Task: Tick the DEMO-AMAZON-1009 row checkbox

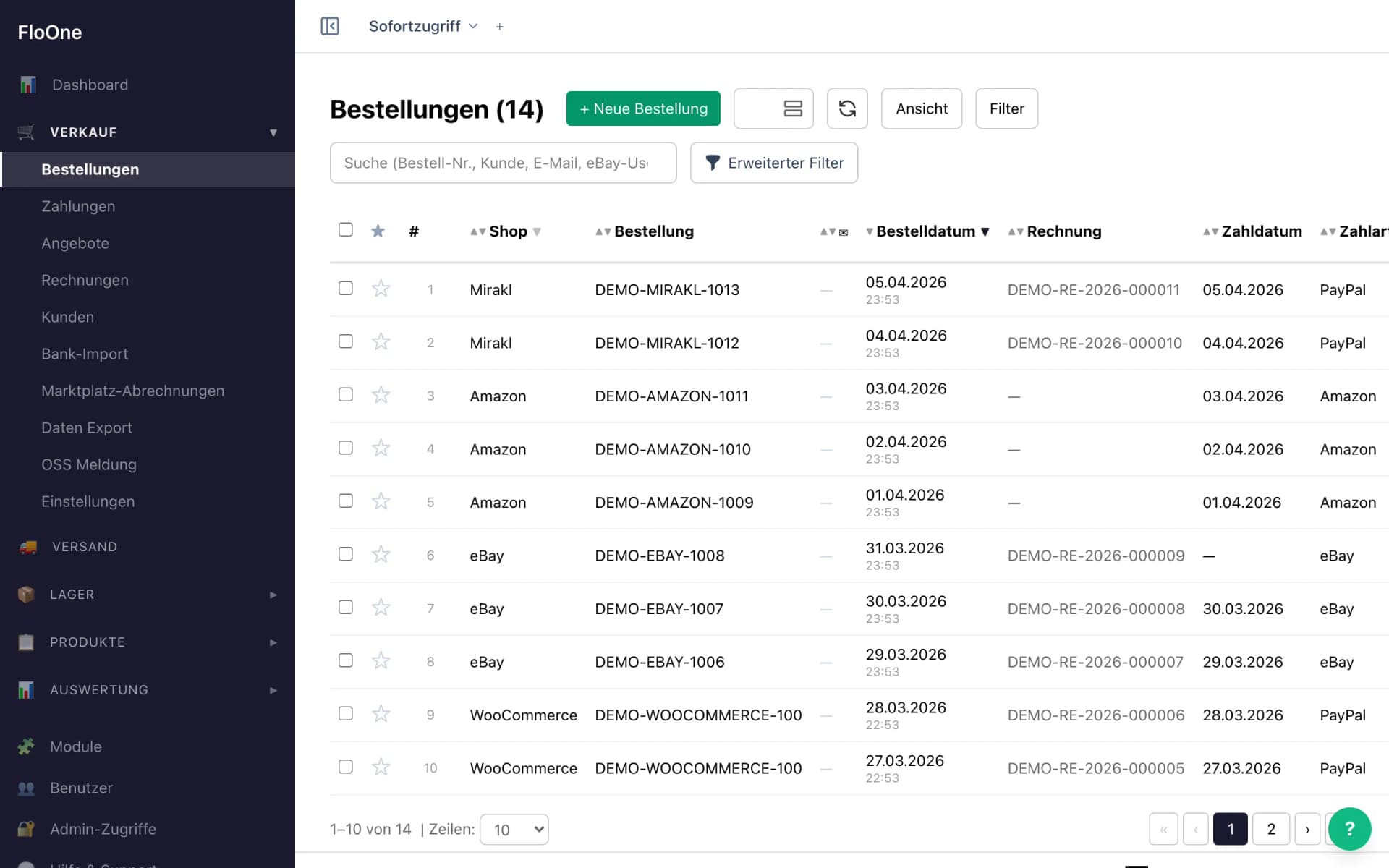Action: (x=346, y=501)
